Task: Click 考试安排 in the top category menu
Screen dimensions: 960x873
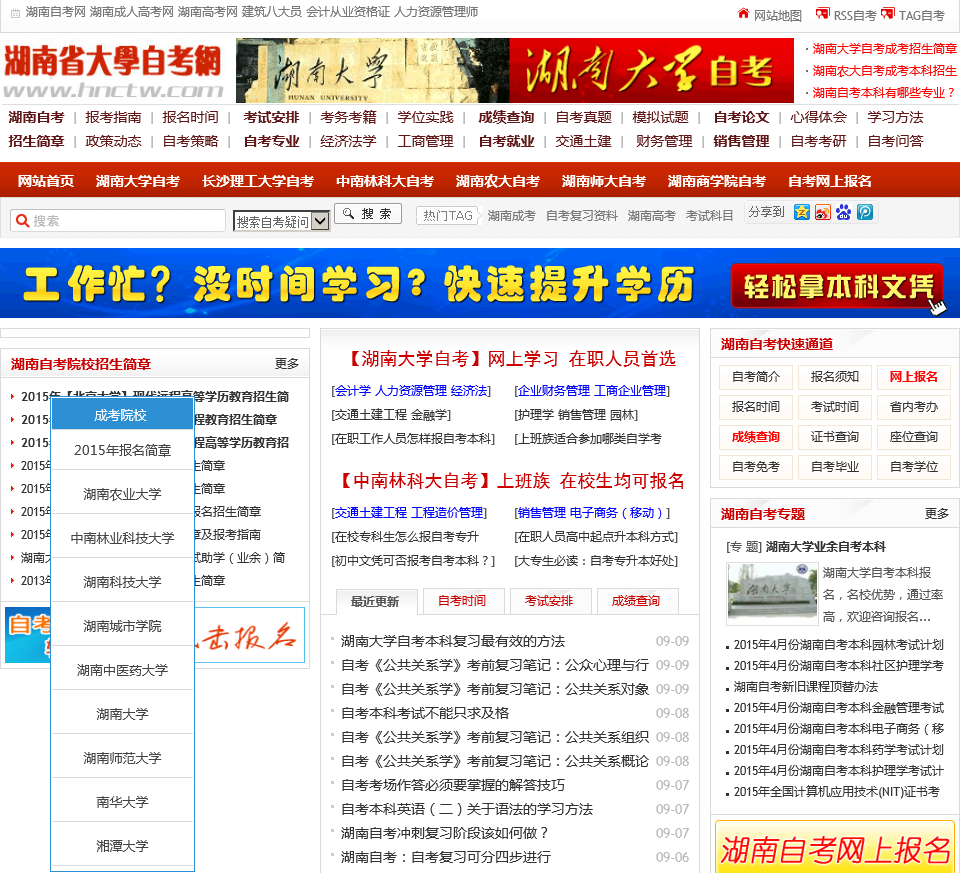Action: (271, 117)
